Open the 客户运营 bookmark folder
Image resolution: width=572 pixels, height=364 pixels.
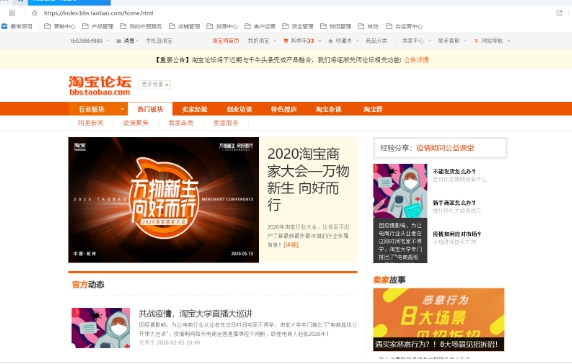pos(260,26)
